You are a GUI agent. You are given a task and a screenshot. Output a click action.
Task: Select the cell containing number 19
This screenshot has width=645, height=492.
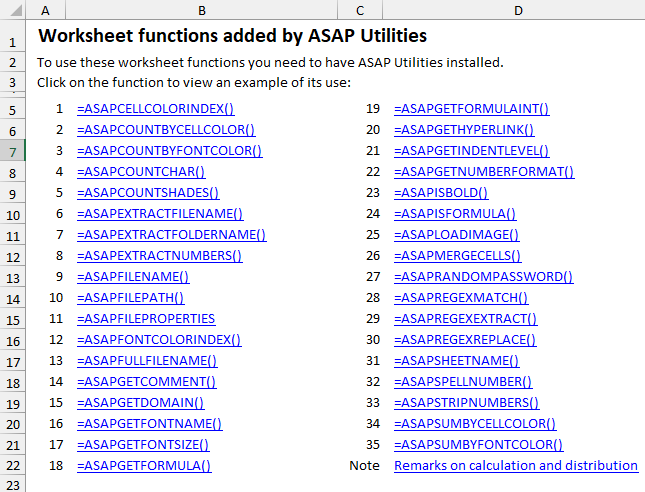click(x=373, y=109)
